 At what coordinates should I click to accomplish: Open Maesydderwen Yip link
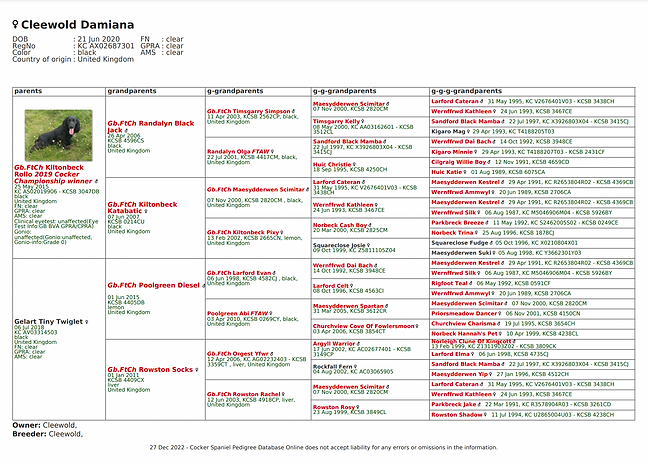coord(460,374)
